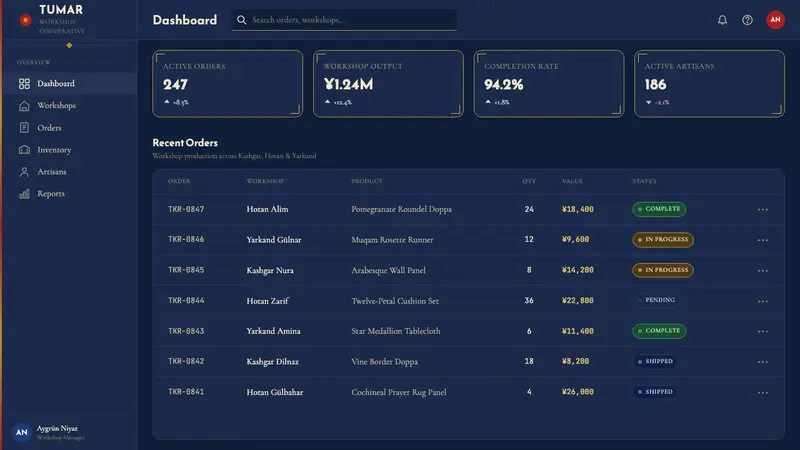Viewport: 800px width, 450px height.
Task: Click the Active Artisans down-arrow trend indicator
Action: (x=648, y=102)
